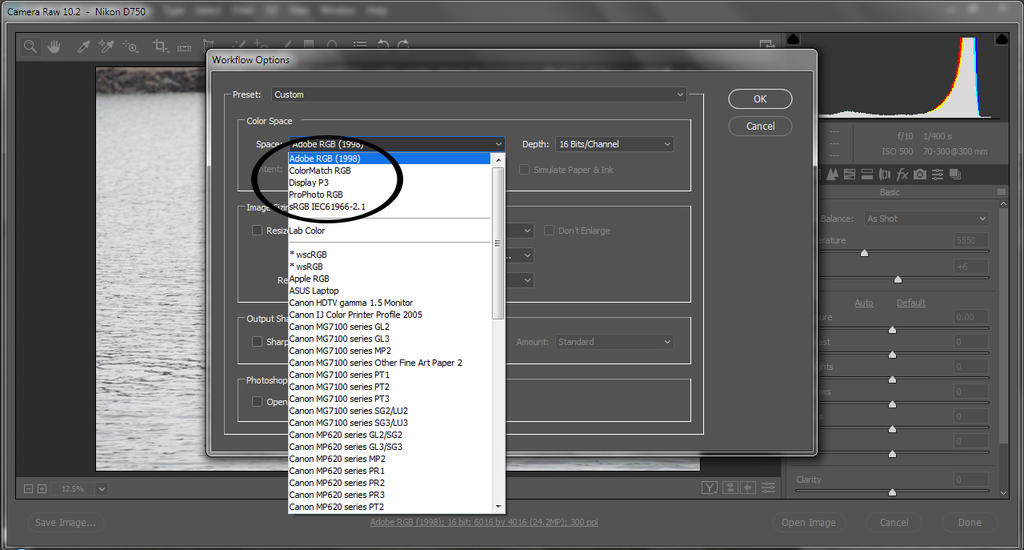Open the White Balance As Shot dropdown
Image resolution: width=1024 pixels, height=550 pixels.
click(x=926, y=219)
